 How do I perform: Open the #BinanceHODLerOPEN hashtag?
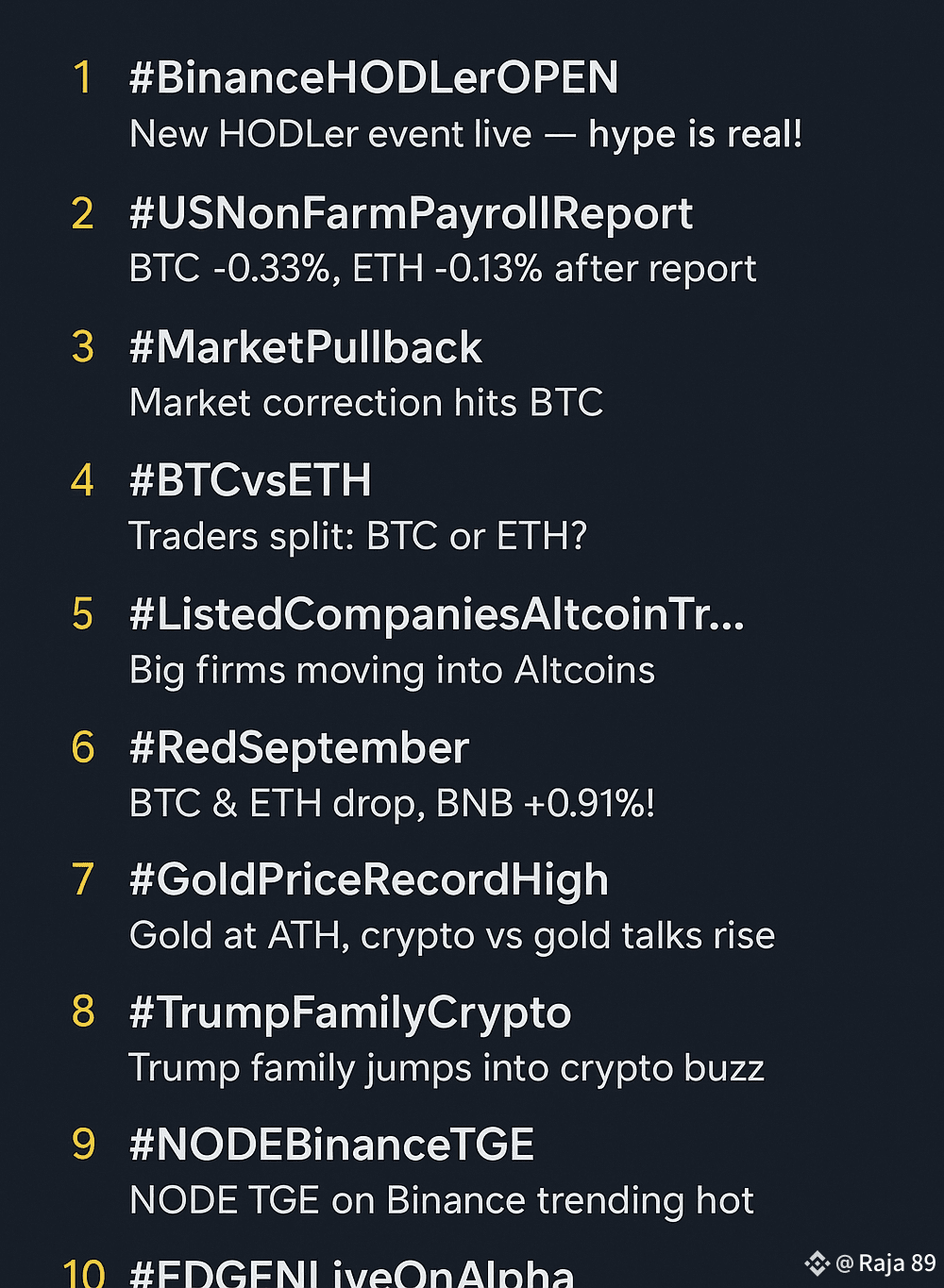(374, 77)
